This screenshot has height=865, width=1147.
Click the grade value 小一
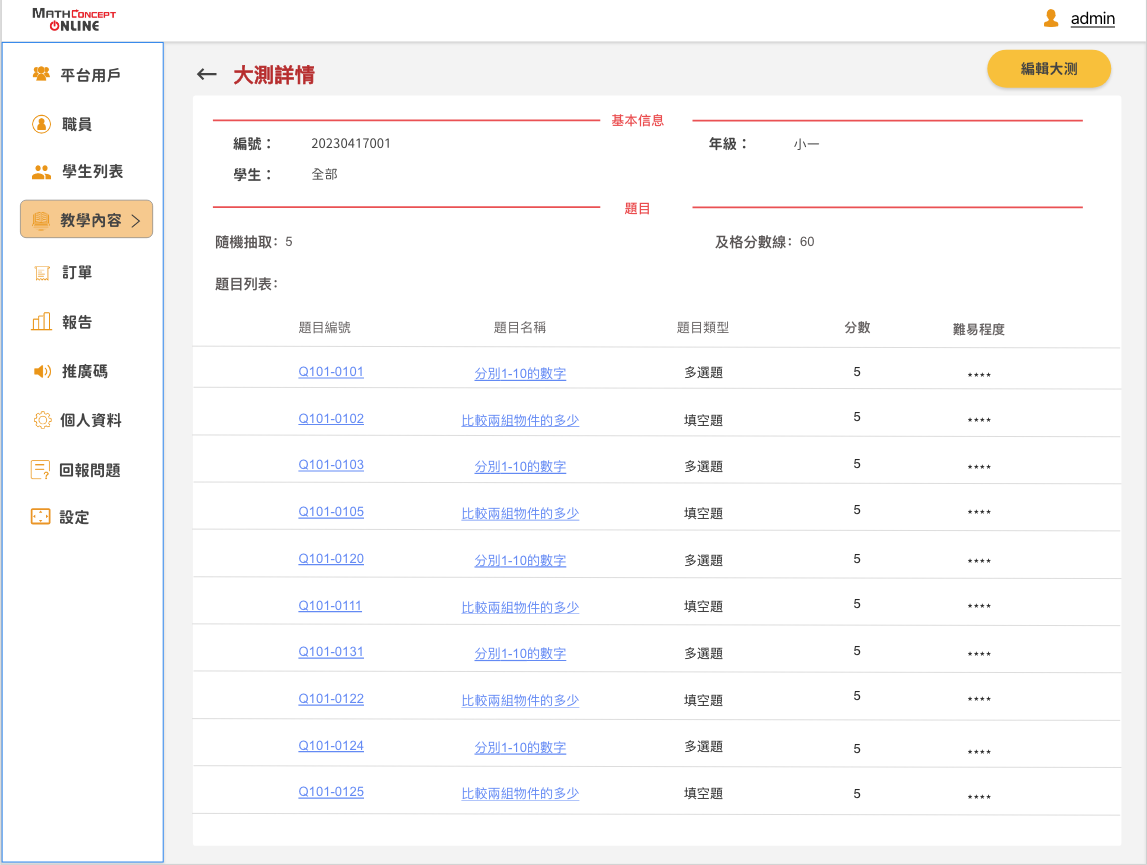[x=806, y=144]
